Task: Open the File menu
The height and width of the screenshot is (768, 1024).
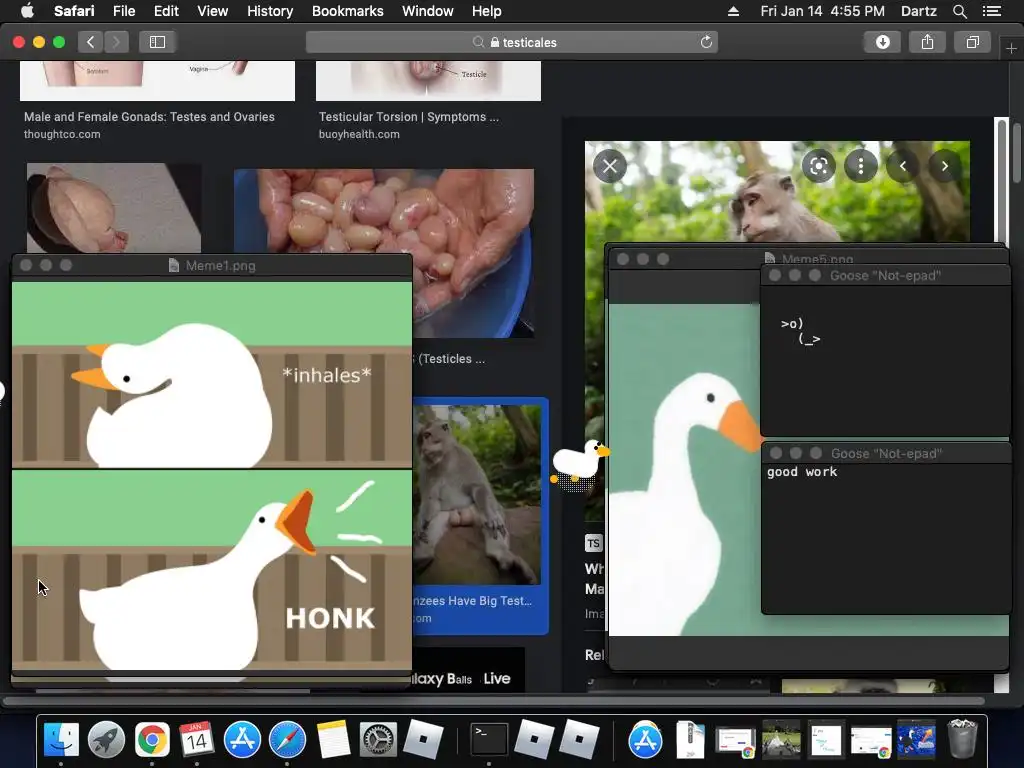Action: click(x=124, y=11)
